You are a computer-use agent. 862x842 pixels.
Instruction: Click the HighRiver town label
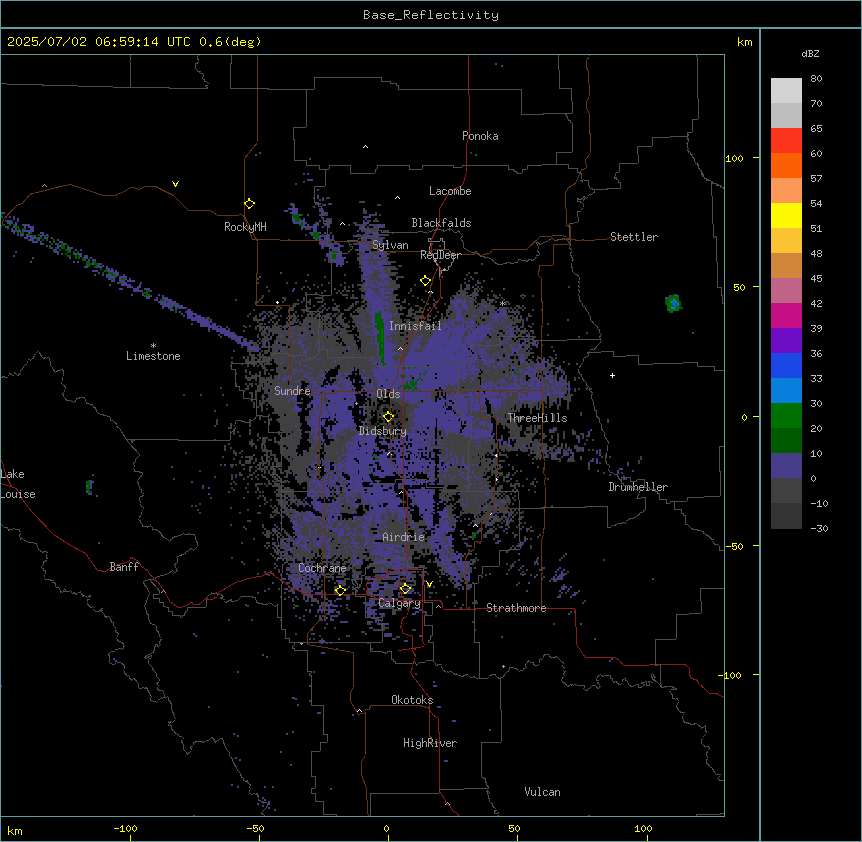[430, 743]
